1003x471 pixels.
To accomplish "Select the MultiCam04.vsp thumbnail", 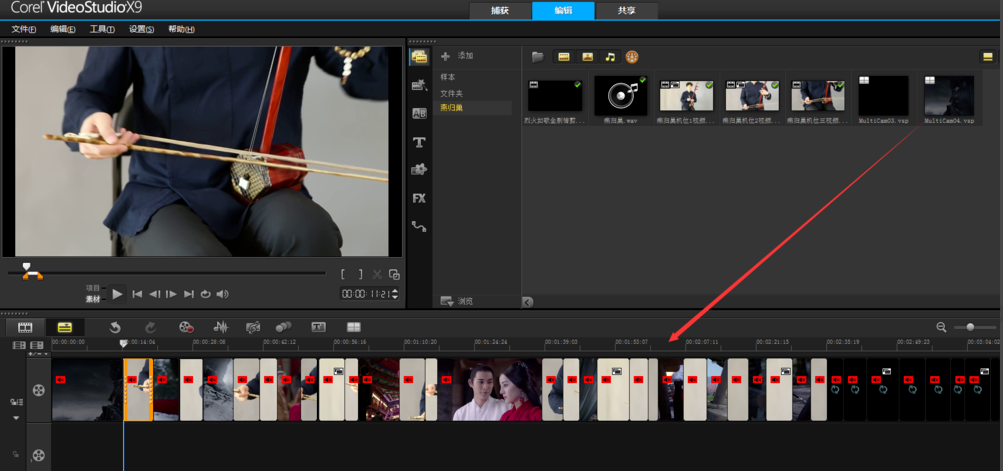I will point(948,97).
